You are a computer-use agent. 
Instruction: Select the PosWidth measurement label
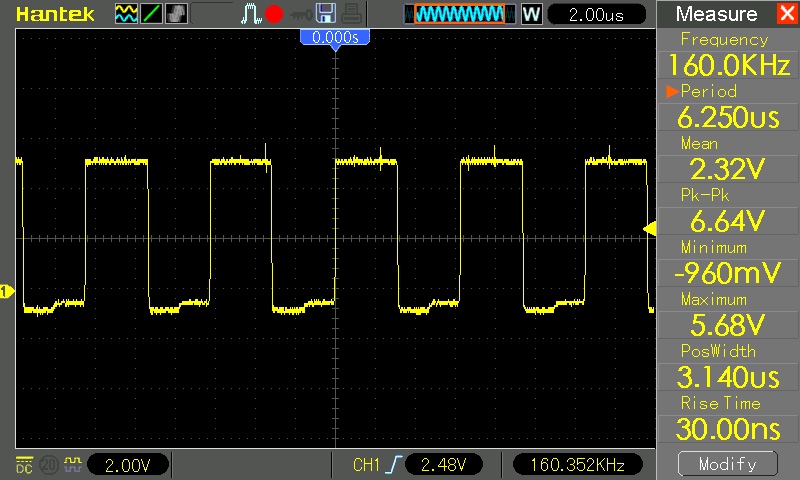click(x=718, y=351)
